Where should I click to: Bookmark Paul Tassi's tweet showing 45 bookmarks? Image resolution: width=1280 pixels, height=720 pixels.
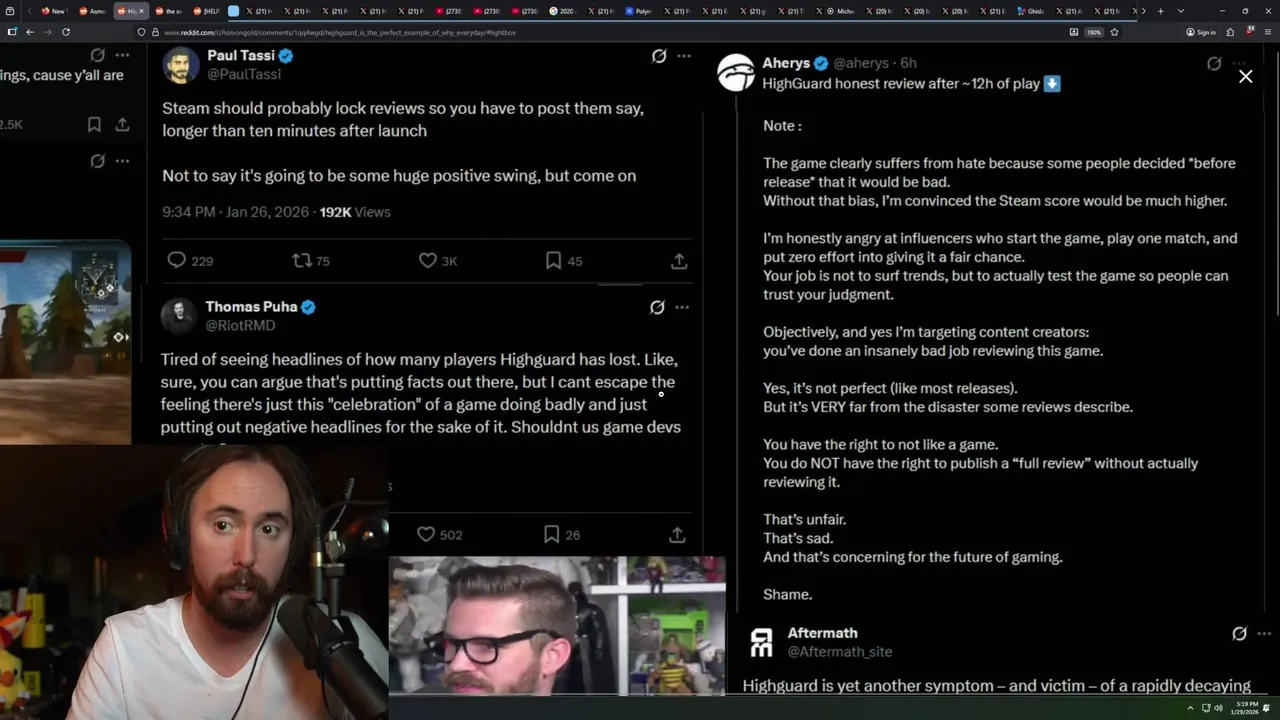(564, 261)
